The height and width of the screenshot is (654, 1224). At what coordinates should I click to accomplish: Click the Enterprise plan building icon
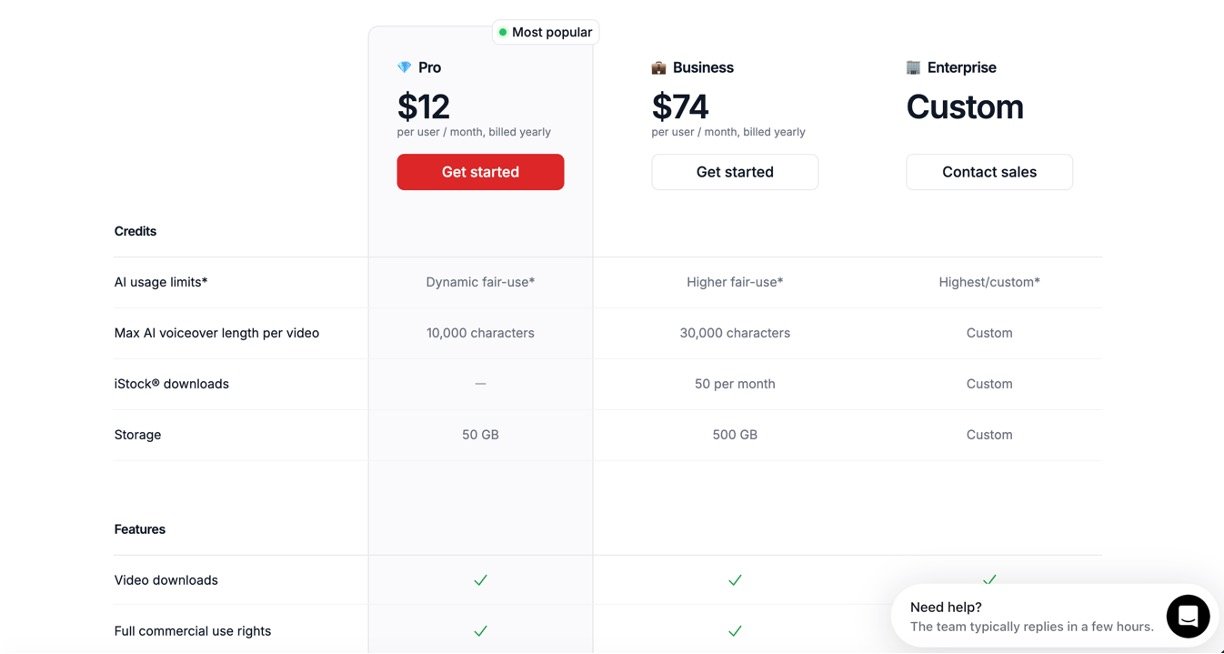(913, 68)
